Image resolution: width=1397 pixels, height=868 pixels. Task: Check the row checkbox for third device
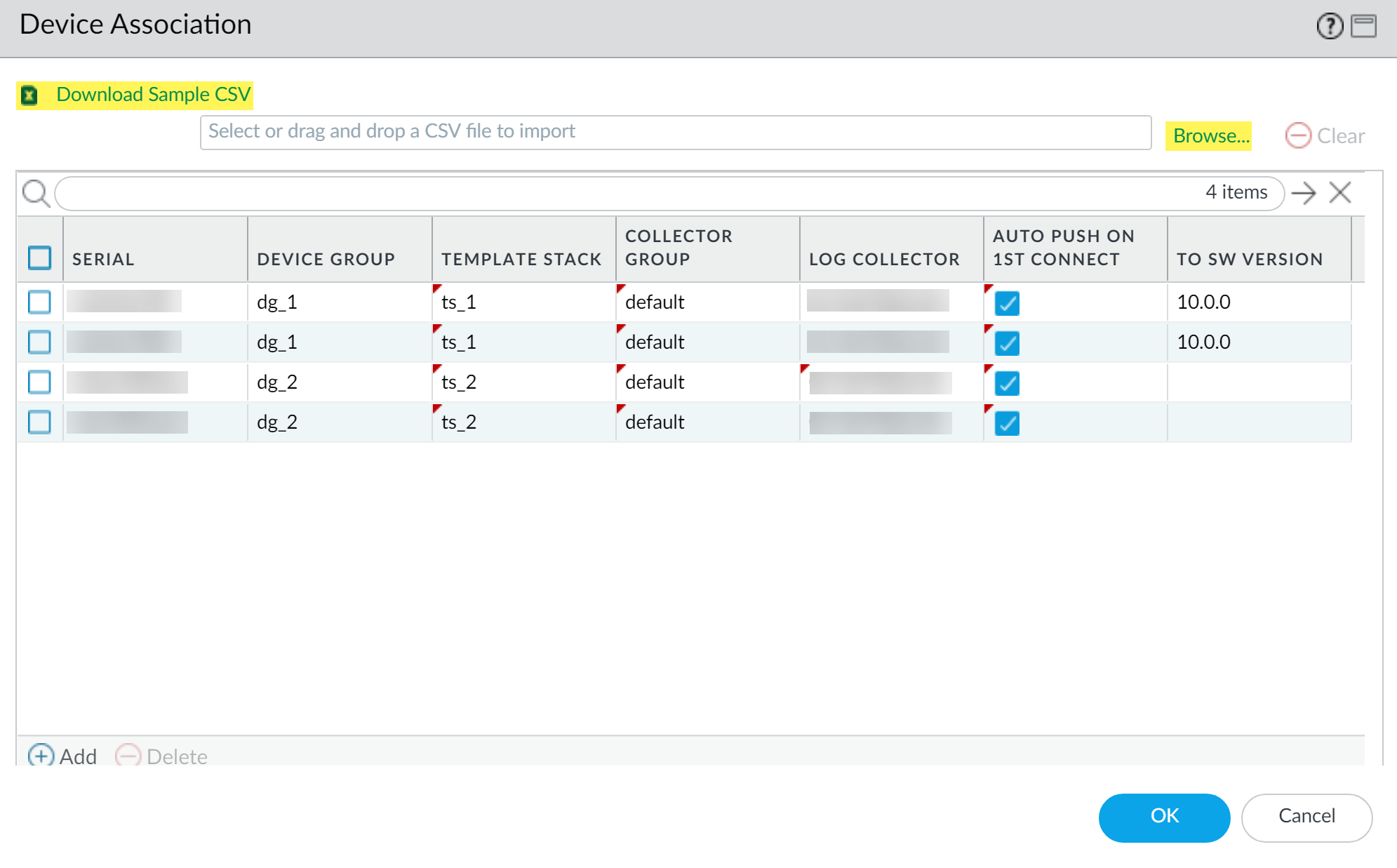pos(40,382)
